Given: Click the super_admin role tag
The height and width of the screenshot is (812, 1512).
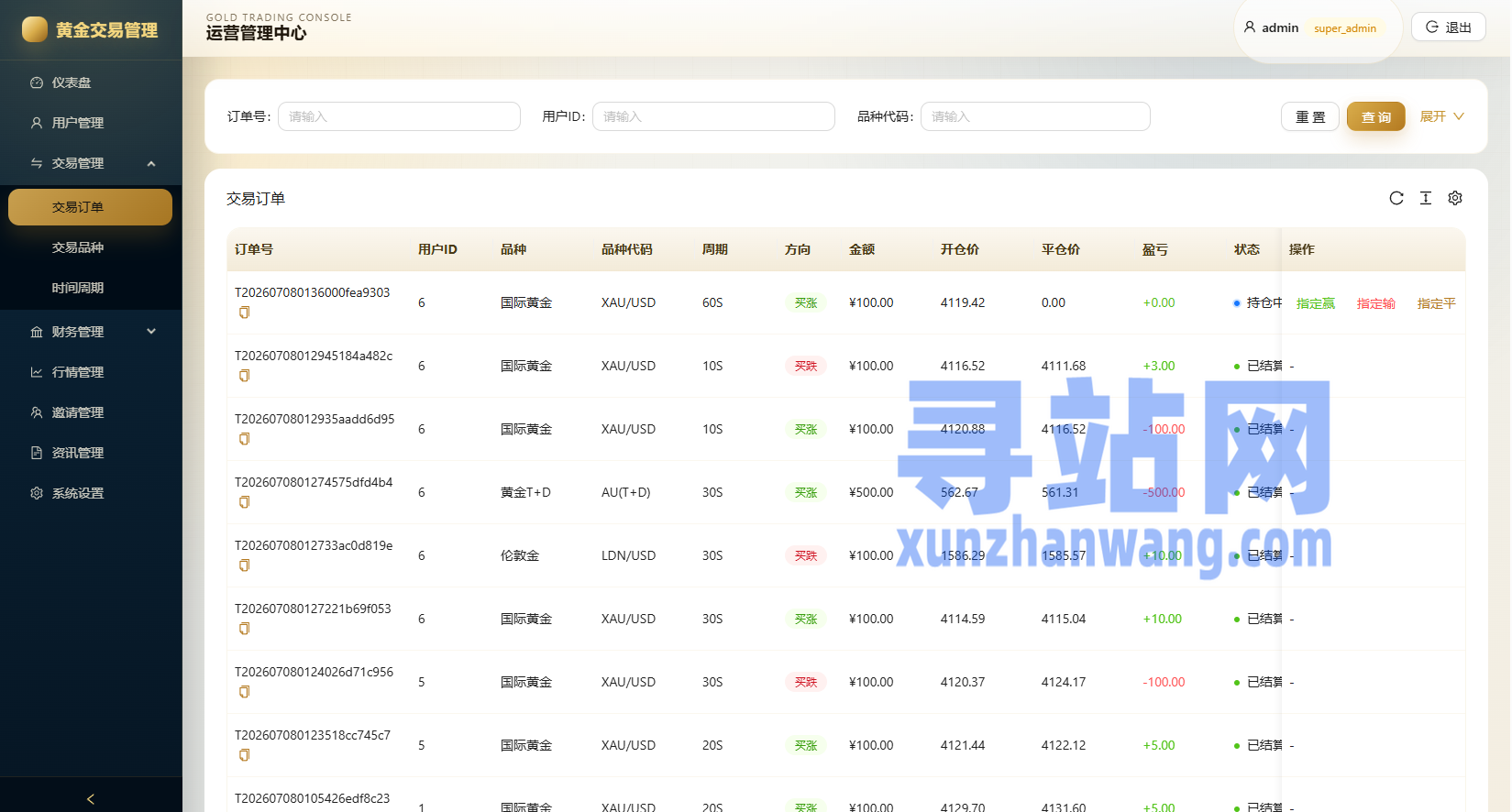Looking at the screenshot, I should [1345, 28].
